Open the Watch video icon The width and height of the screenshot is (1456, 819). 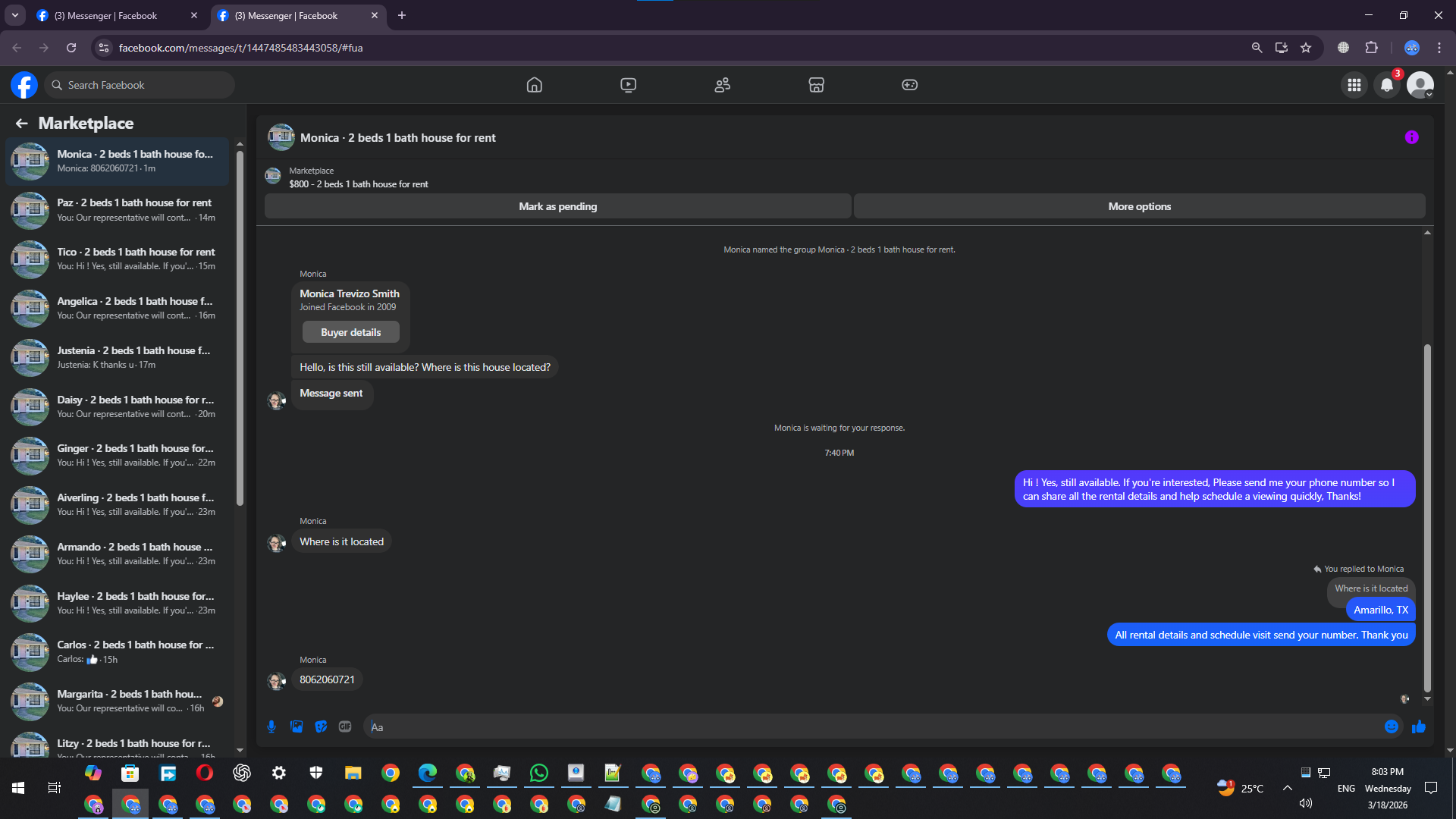pos(628,85)
